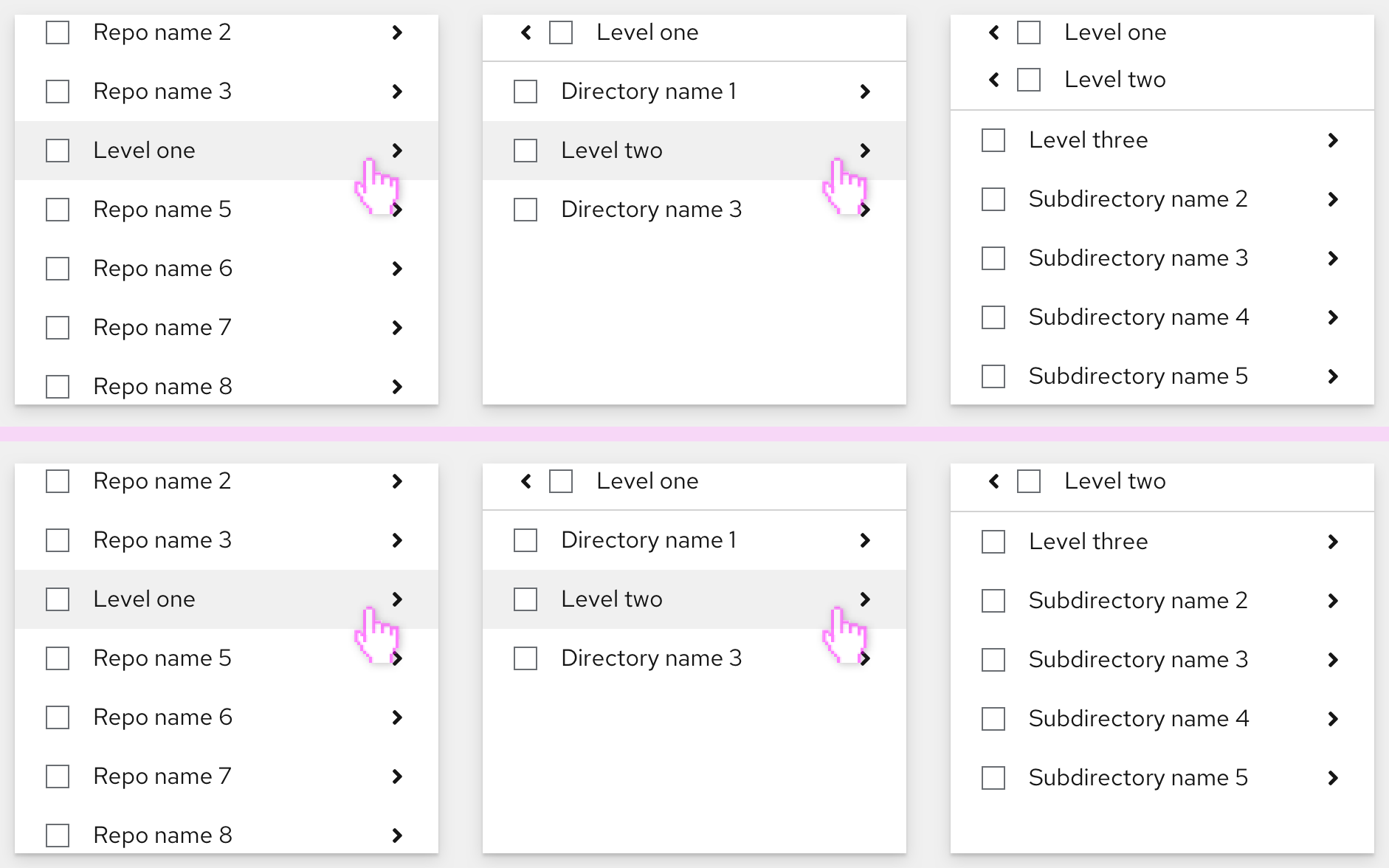Screen dimensions: 1389x868
Task: Click the chevron next to Level three
Action: (1333, 139)
